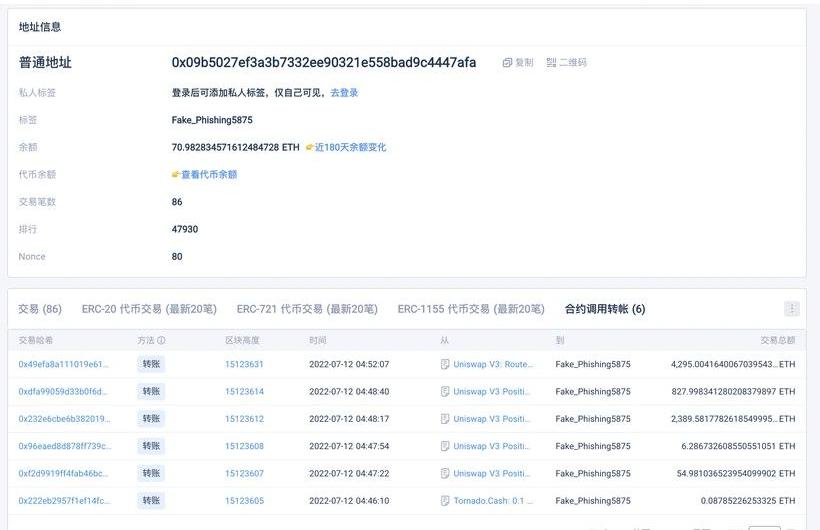This screenshot has width=820, height=530.
Task: Click pointing-hand icon beside 查看代币余额
Action: [176, 175]
